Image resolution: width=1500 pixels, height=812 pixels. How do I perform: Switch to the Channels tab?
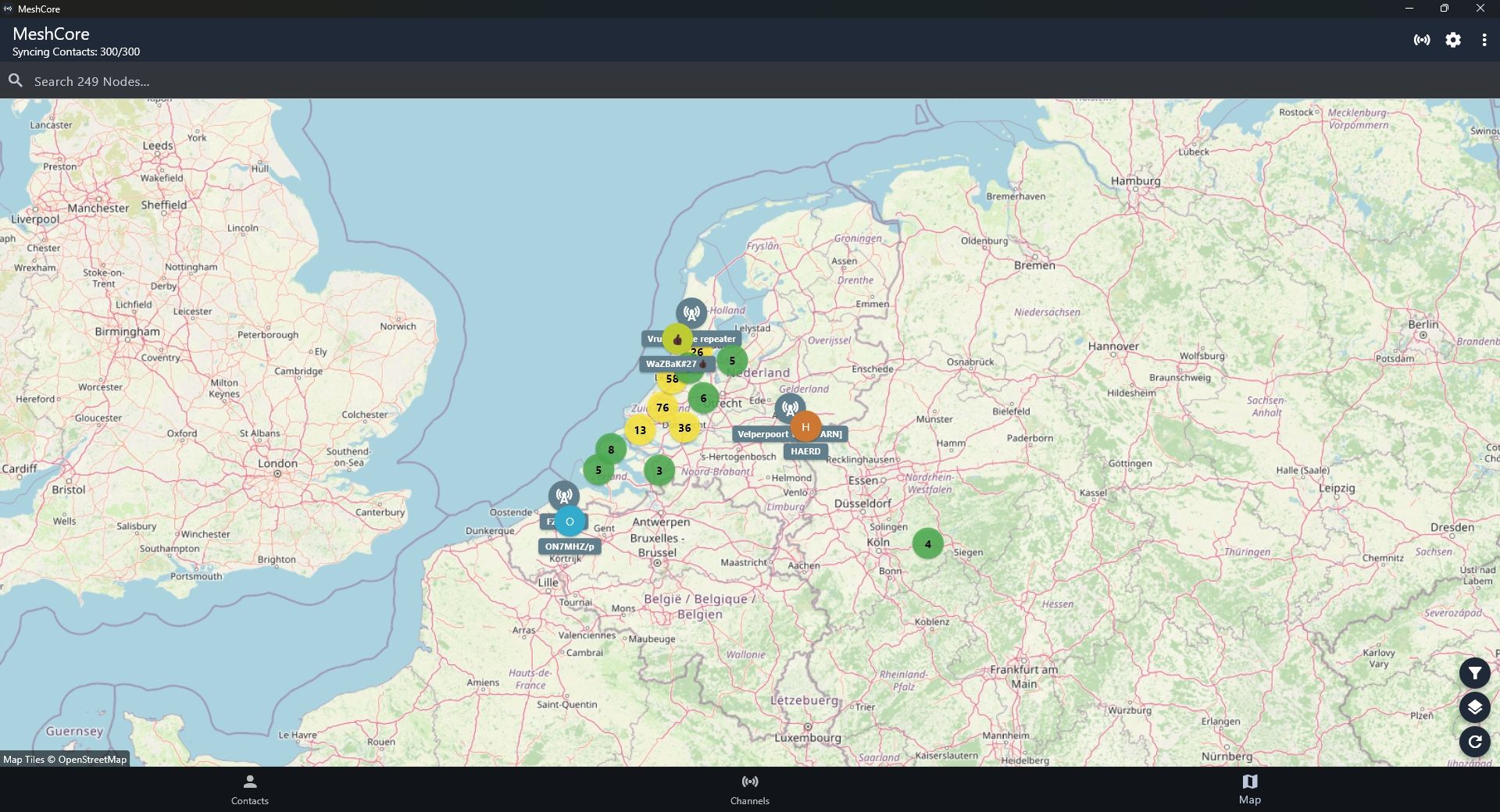tap(749, 789)
